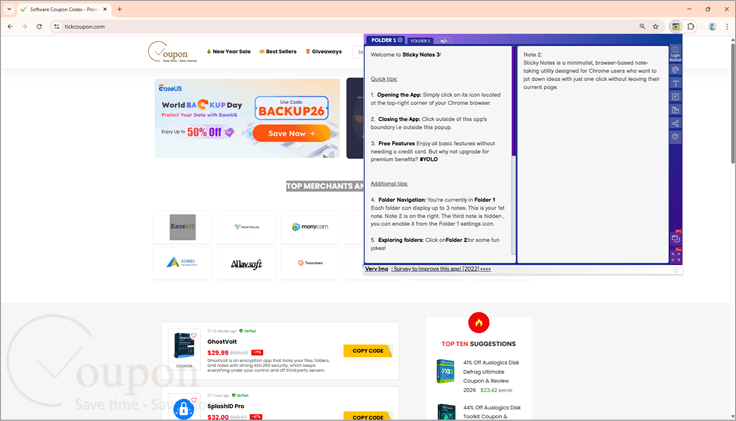Open a new browser tab
The image size is (736, 421).
click(120, 9)
